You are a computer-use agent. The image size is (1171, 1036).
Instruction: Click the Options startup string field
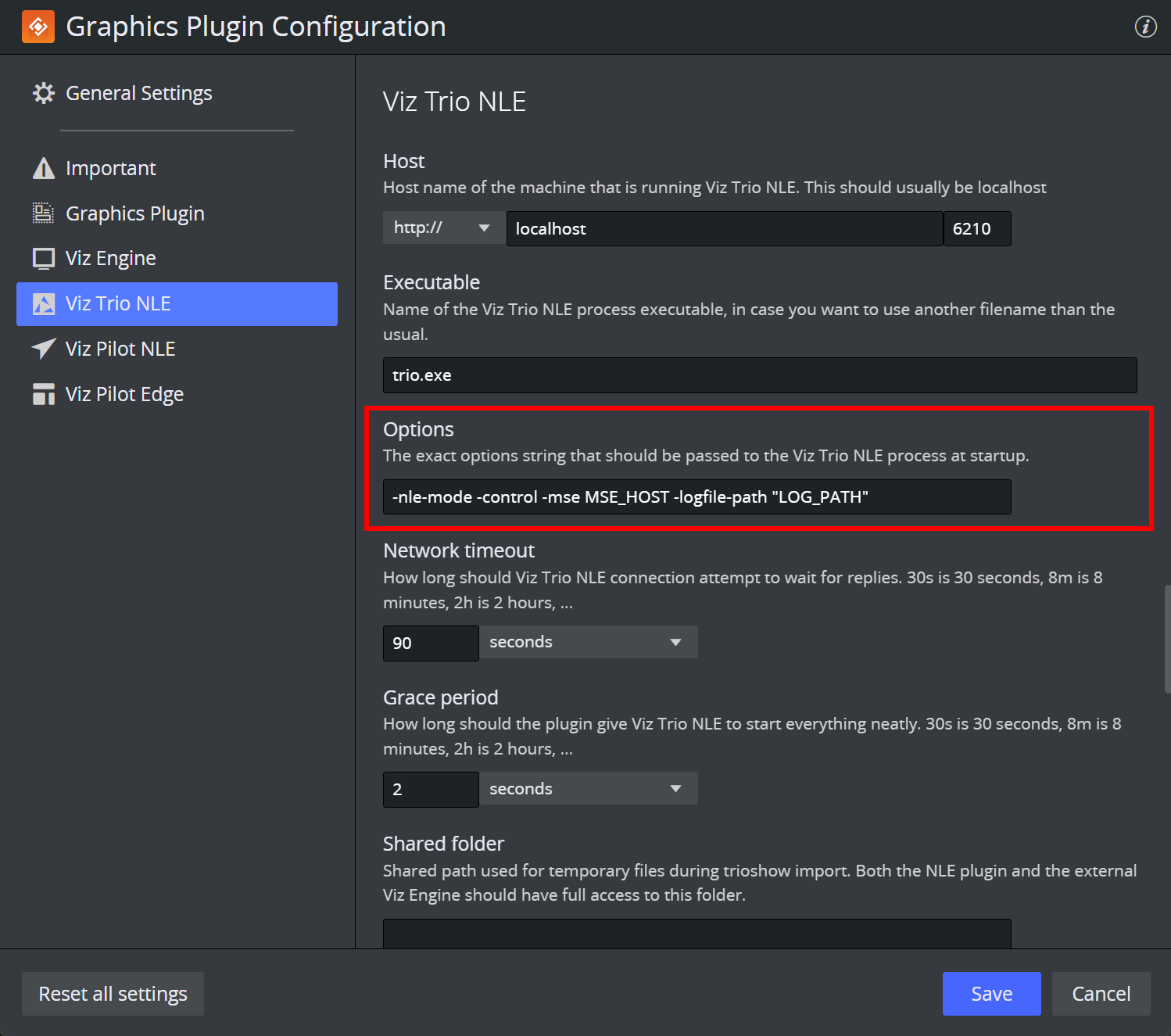tap(696, 496)
